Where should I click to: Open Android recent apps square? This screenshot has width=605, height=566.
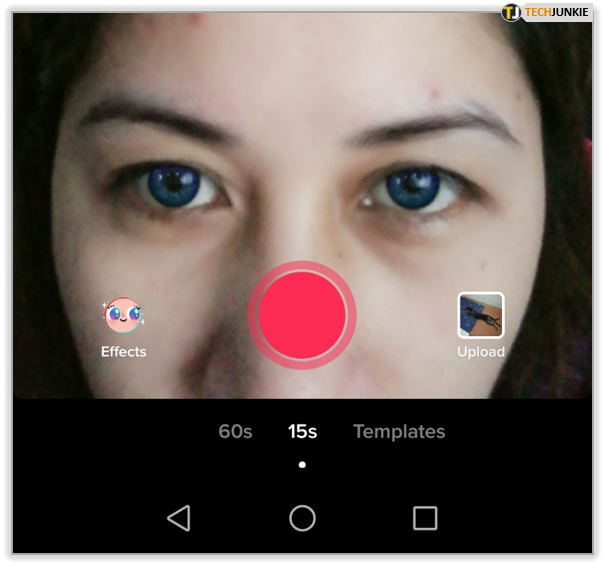(x=425, y=517)
